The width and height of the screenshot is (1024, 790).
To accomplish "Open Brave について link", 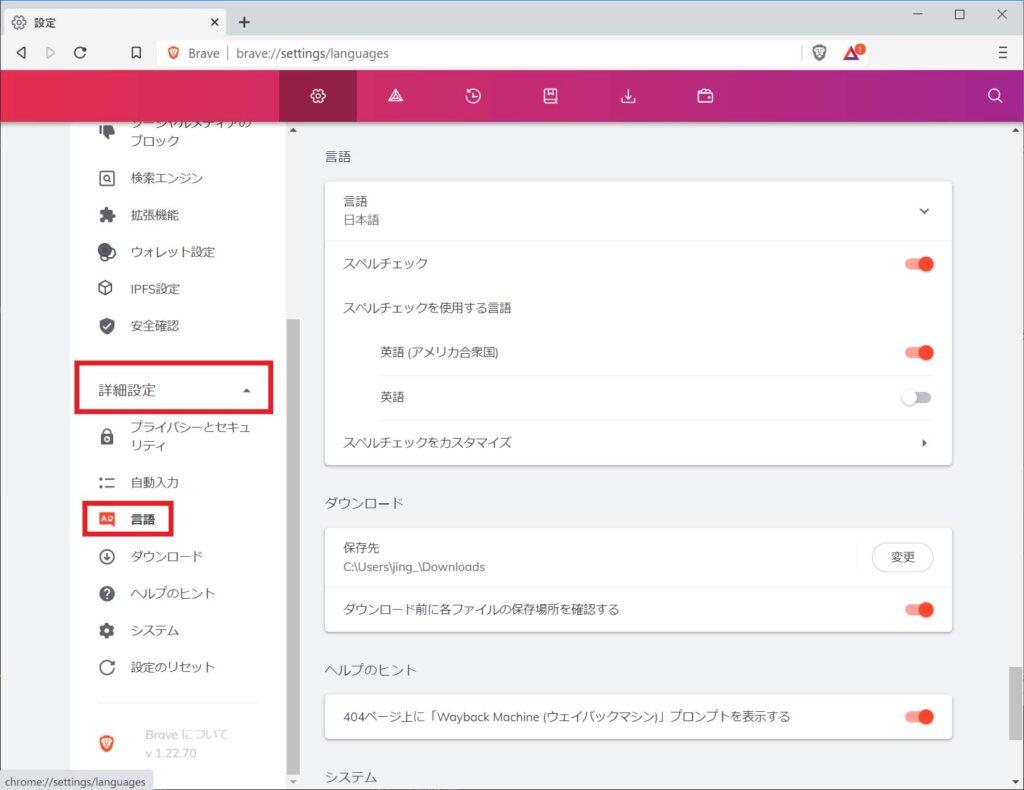I will pos(187,734).
